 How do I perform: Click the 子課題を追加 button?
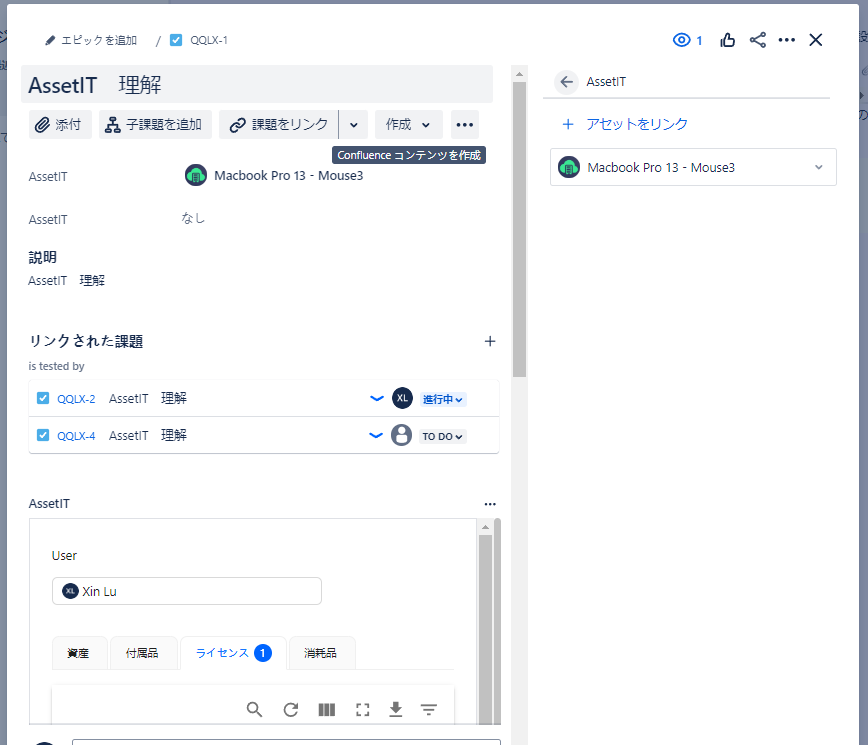tap(154, 125)
